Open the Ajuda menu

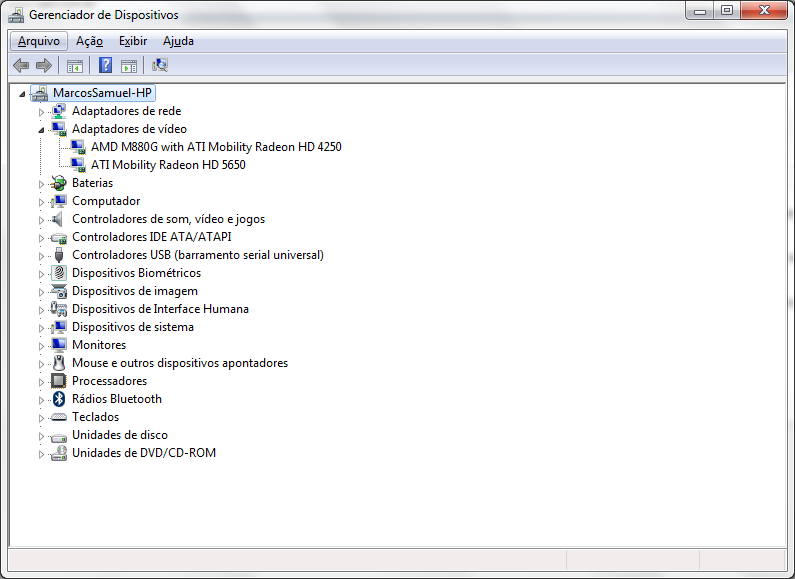pyautogui.click(x=178, y=41)
